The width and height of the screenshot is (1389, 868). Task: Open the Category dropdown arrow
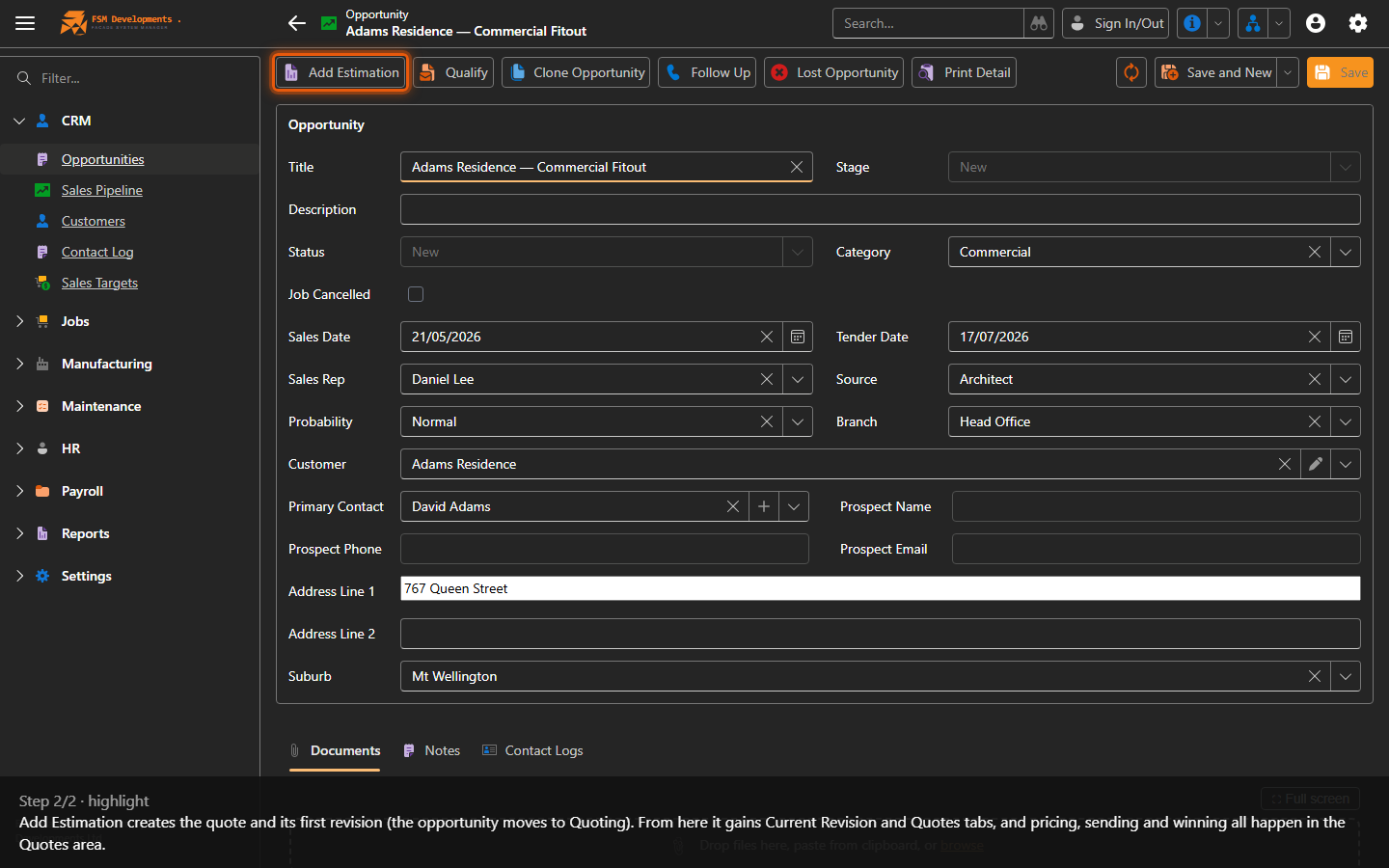click(1346, 252)
